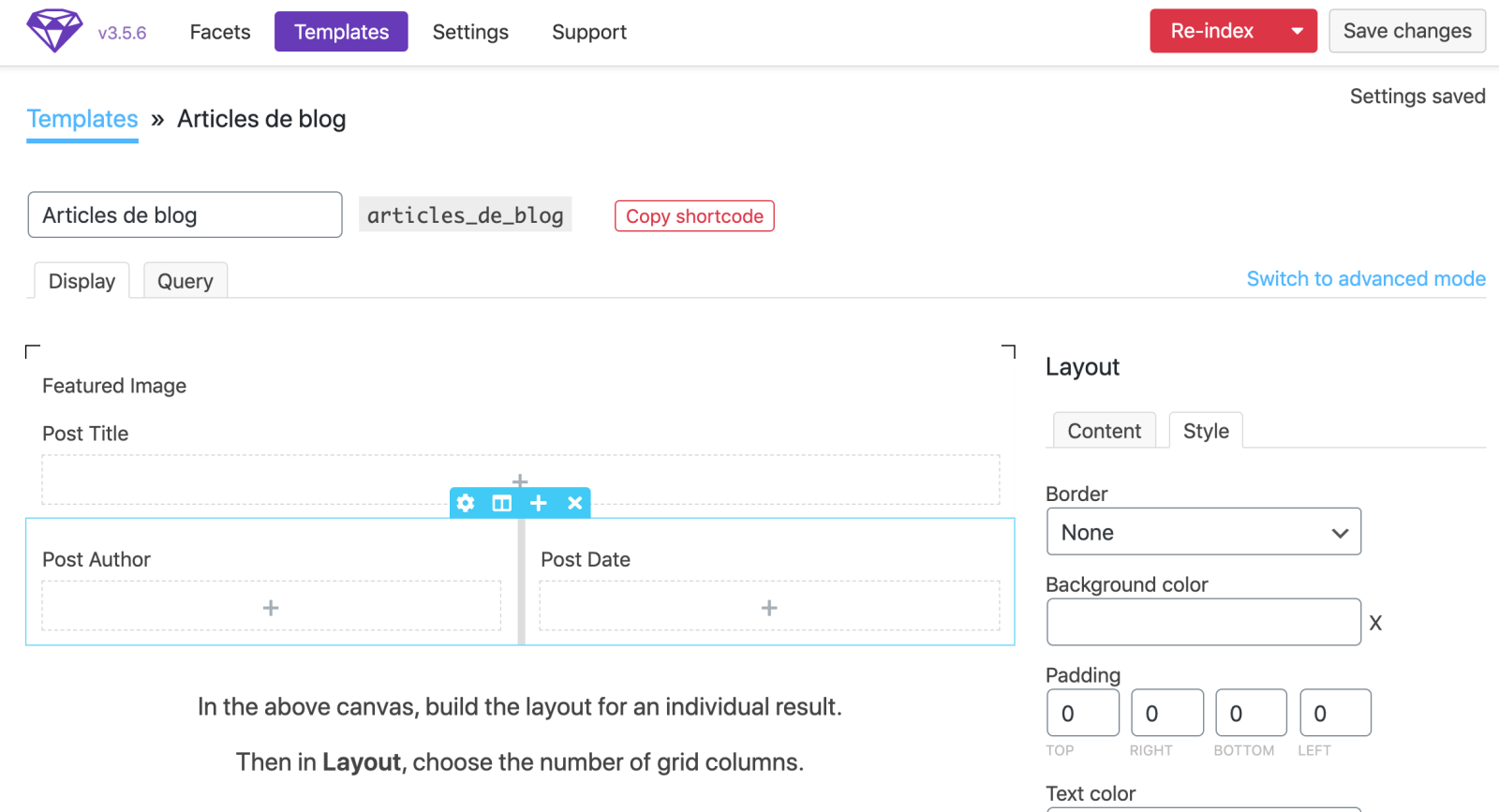Click the Background color field

click(x=1203, y=622)
